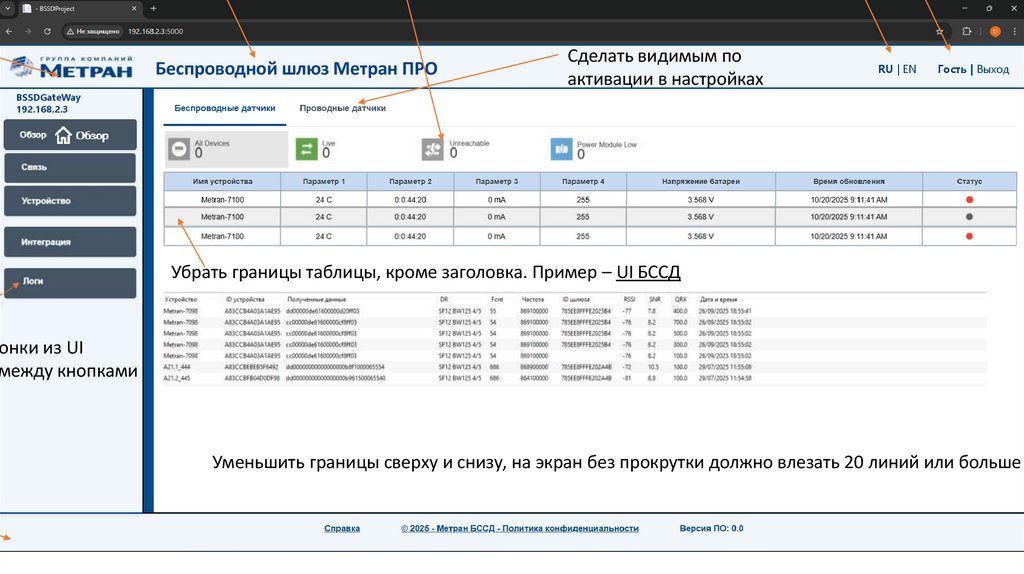Image resolution: width=1024 pixels, height=574 pixels.
Task: Click the house icon on Обзор button
Action: [63, 135]
